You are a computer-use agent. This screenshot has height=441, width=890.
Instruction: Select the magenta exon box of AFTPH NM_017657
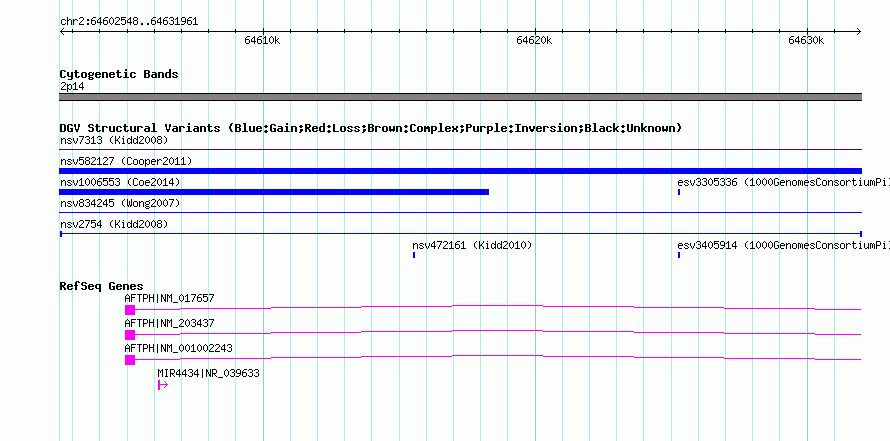[130, 310]
